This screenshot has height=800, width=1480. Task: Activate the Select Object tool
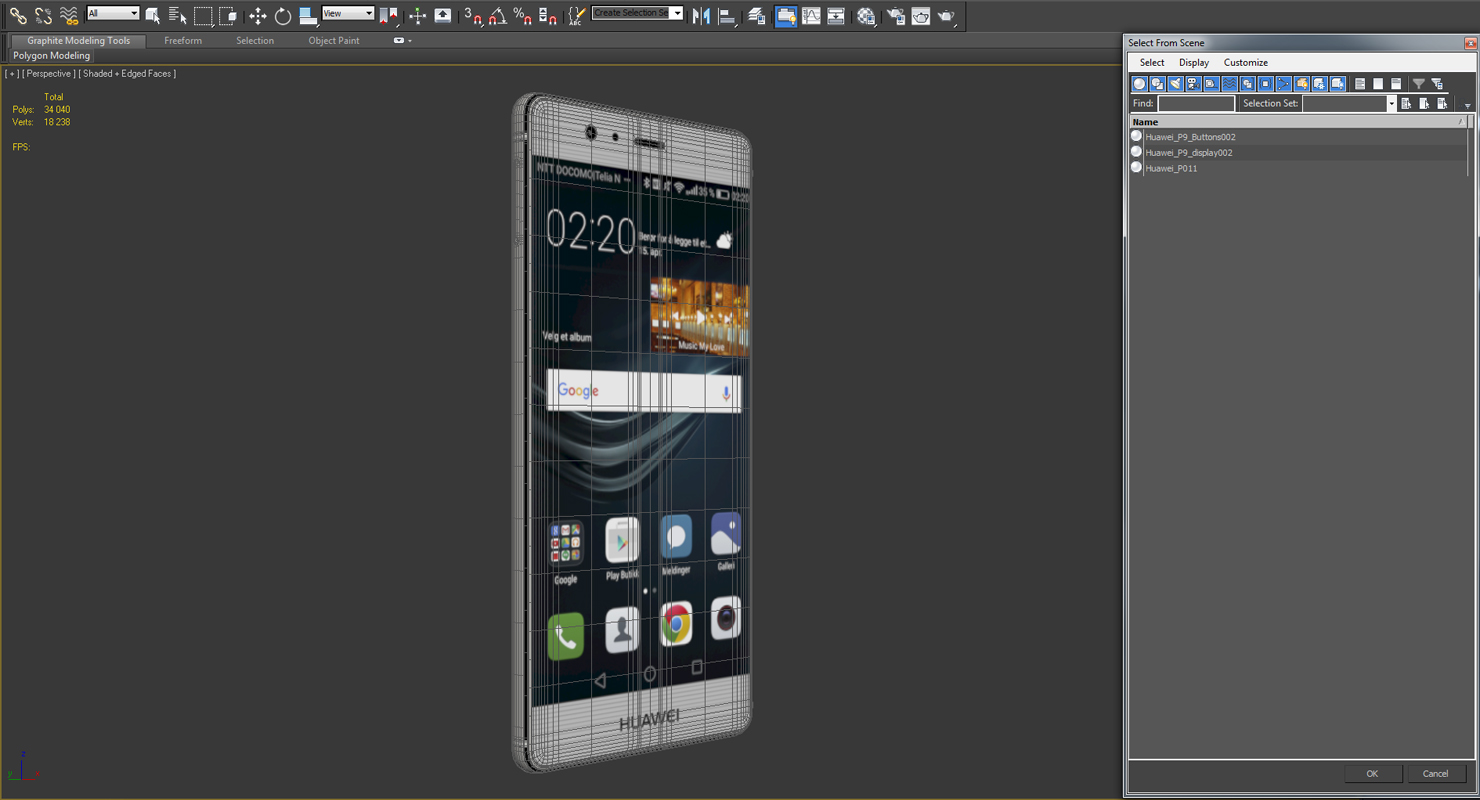point(152,15)
